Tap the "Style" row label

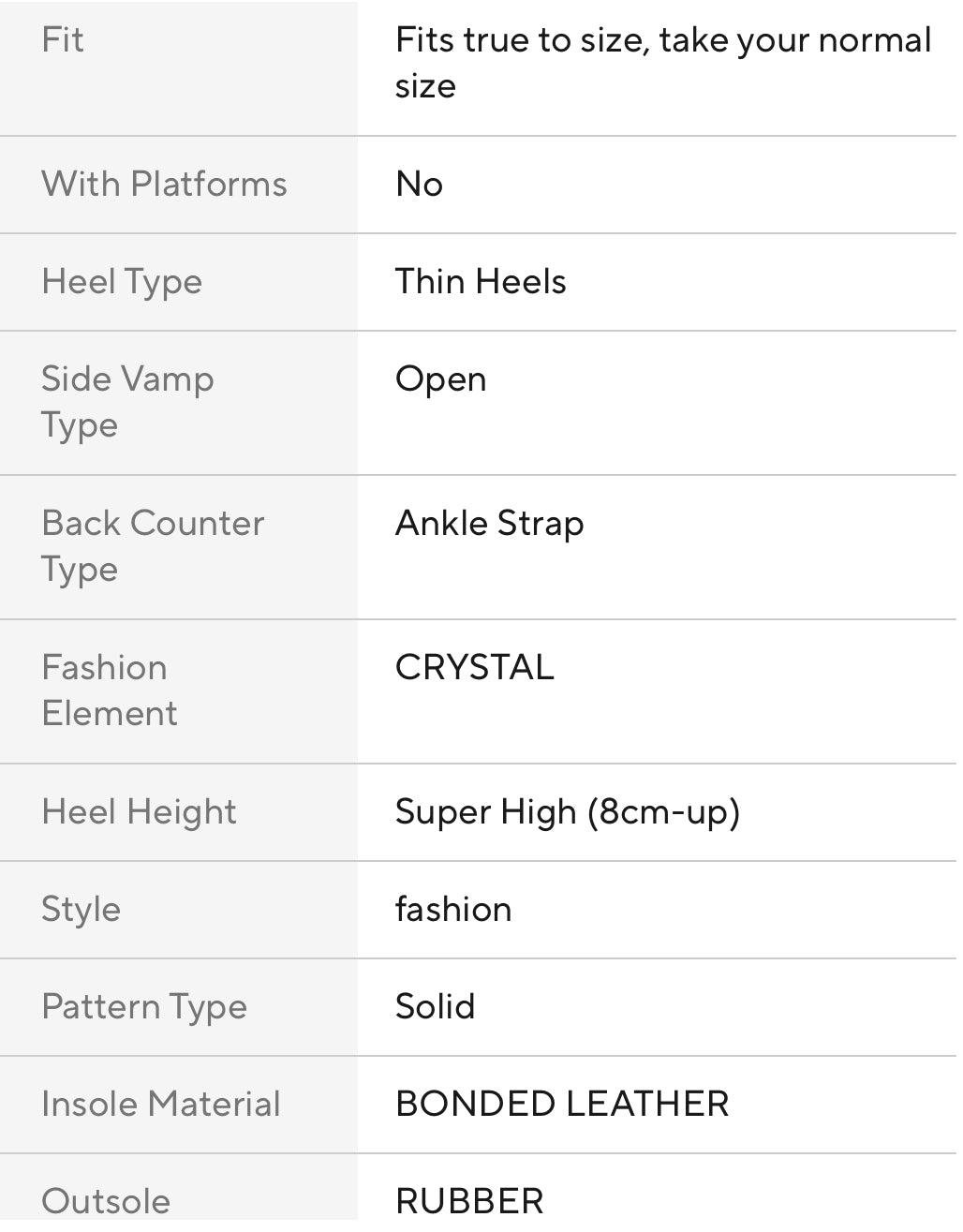pos(81,910)
